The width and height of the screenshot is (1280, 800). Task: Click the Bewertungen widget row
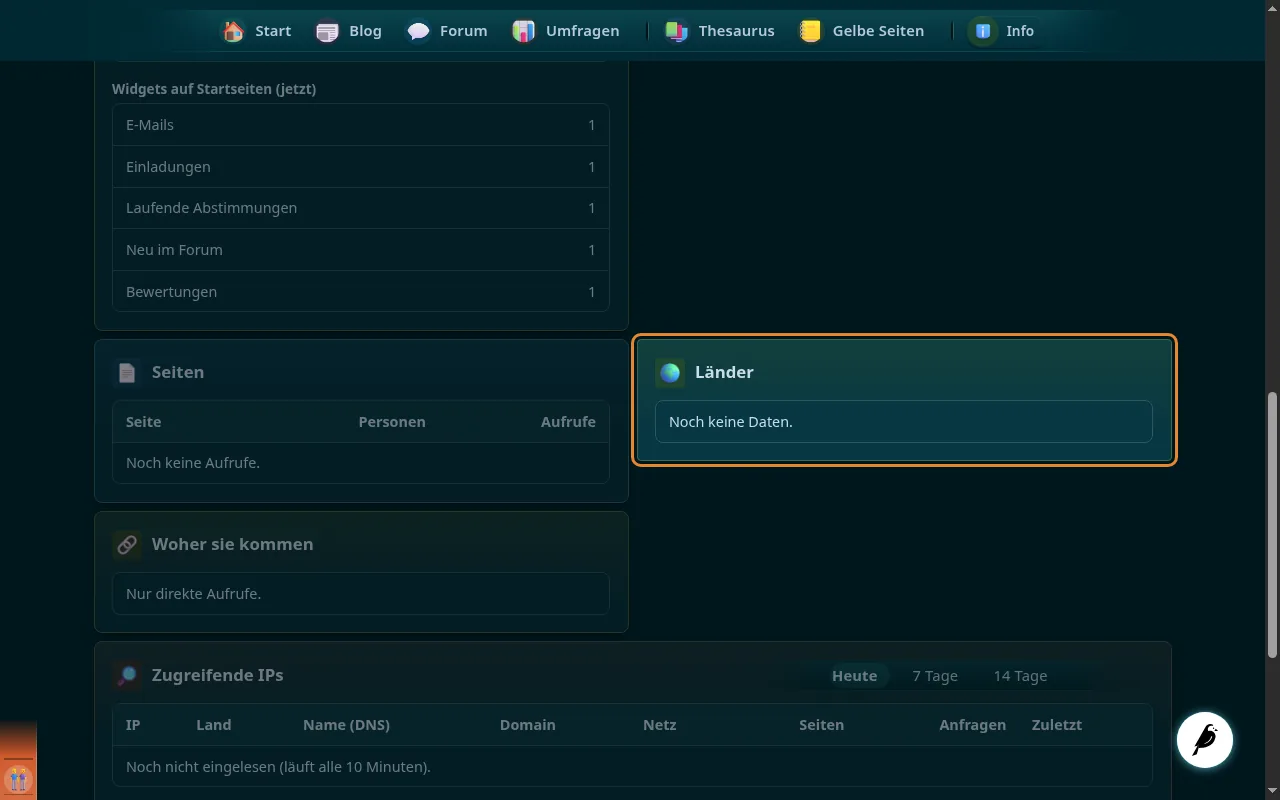pyautogui.click(x=361, y=292)
